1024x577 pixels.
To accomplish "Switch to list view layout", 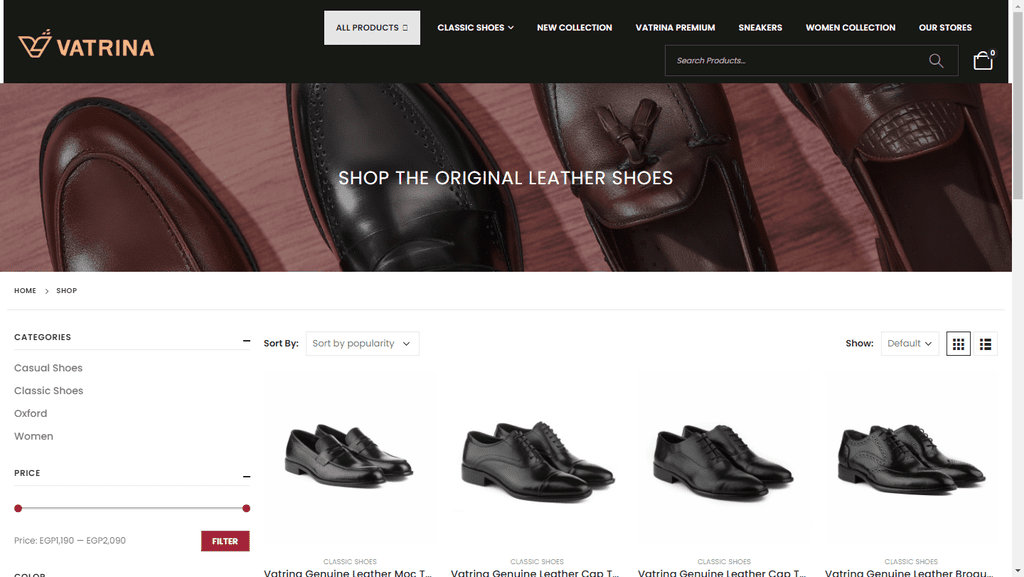I will (985, 344).
